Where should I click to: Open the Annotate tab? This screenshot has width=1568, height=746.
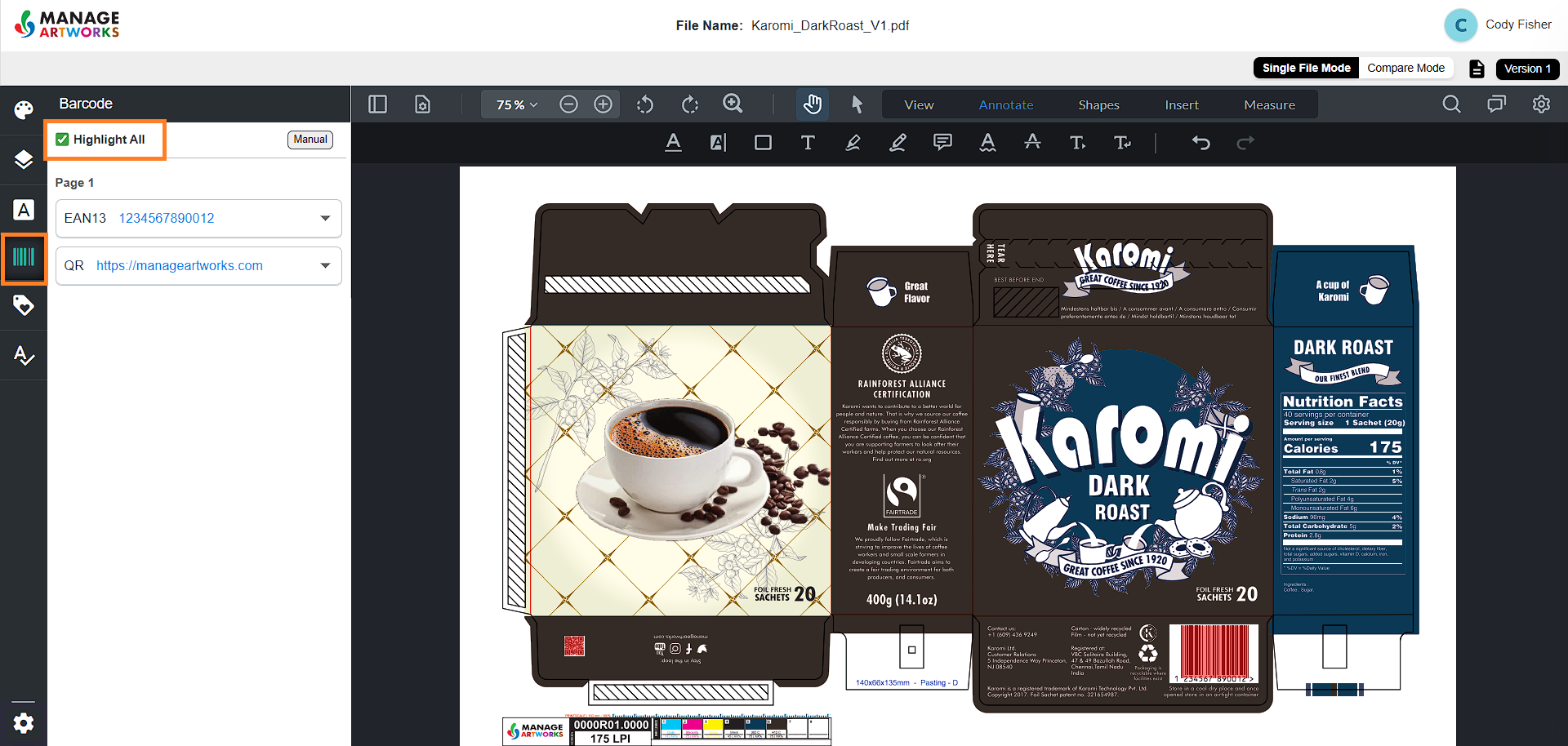tap(1006, 104)
